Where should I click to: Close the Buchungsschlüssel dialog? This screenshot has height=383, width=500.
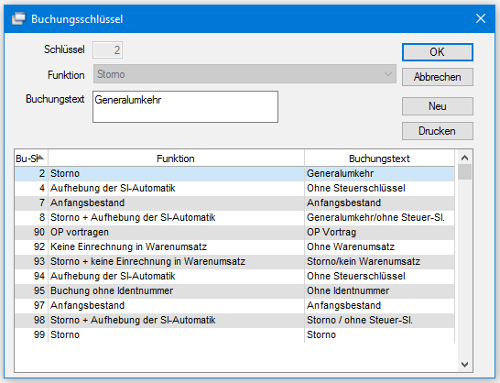tap(480, 19)
